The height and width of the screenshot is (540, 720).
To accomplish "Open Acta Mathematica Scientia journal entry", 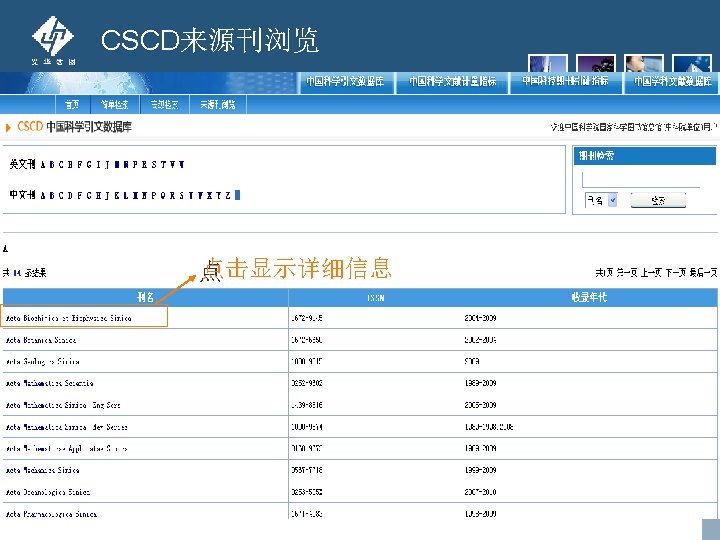I will tap(50, 383).
